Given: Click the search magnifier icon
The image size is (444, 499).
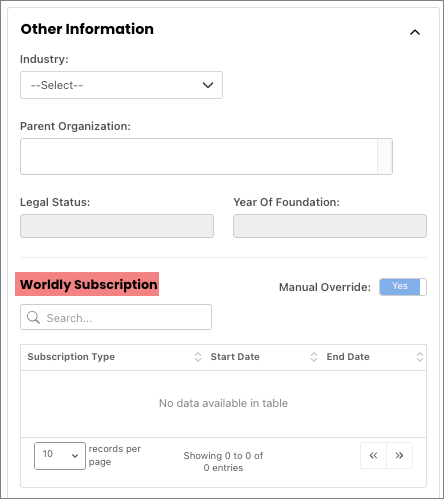Looking at the screenshot, I should pyautogui.click(x=33, y=317).
